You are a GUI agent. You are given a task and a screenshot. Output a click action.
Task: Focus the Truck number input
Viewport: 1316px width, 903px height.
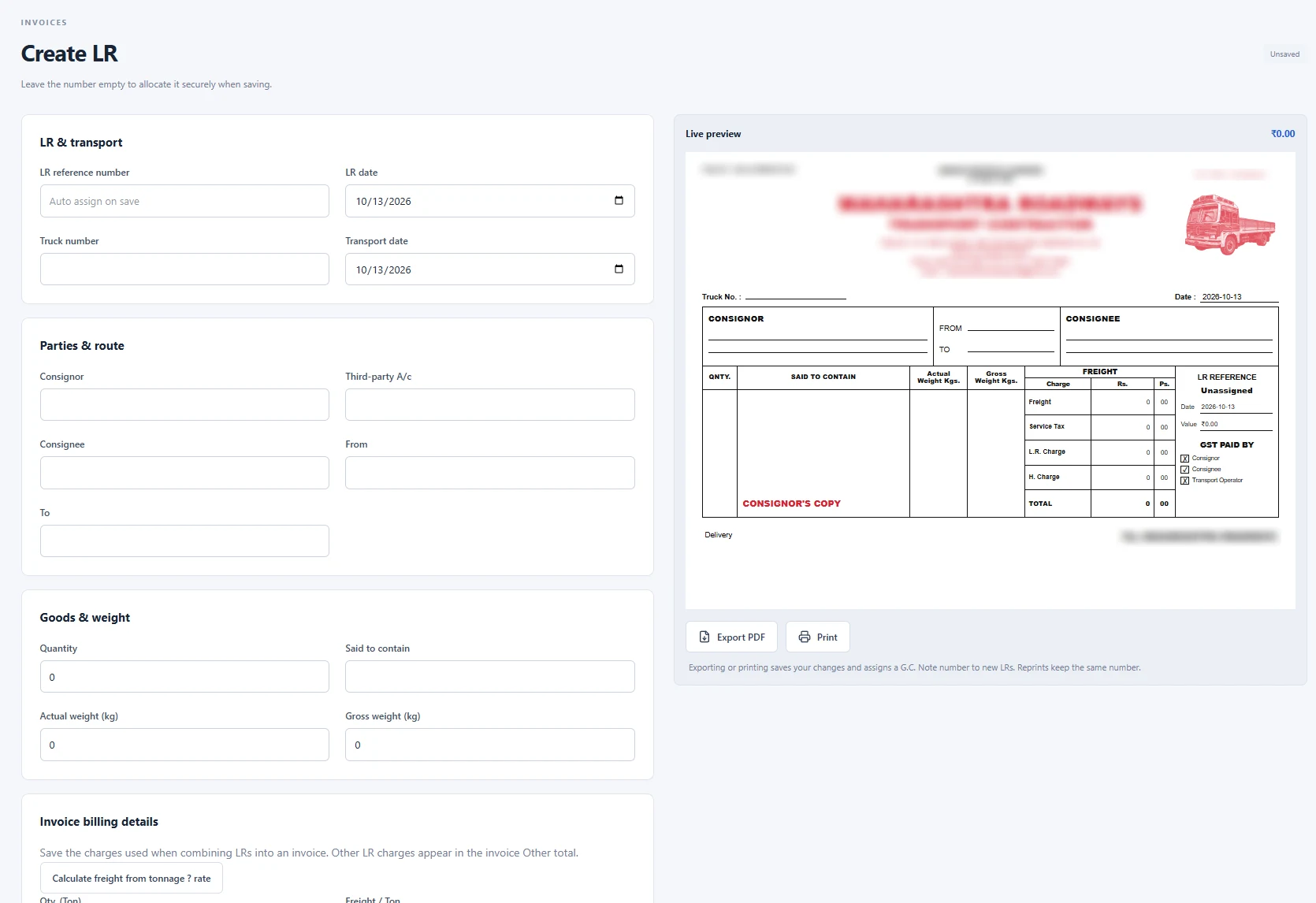pyautogui.click(x=184, y=269)
